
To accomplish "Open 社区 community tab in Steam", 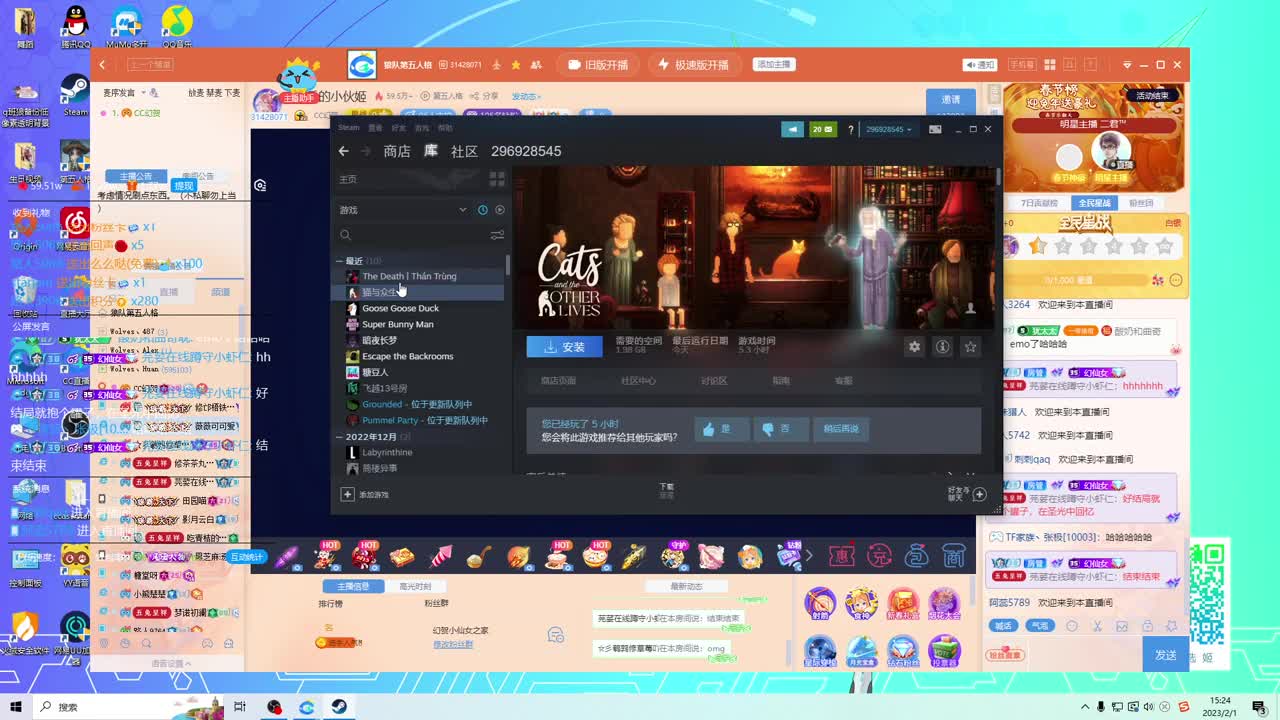I will (464, 151).
